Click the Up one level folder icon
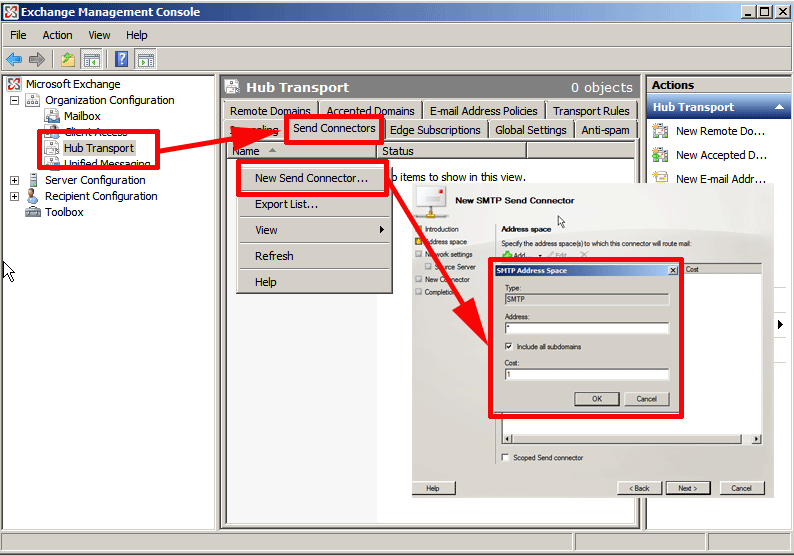This screenshot has height=556, width=794. coord(68,60)
